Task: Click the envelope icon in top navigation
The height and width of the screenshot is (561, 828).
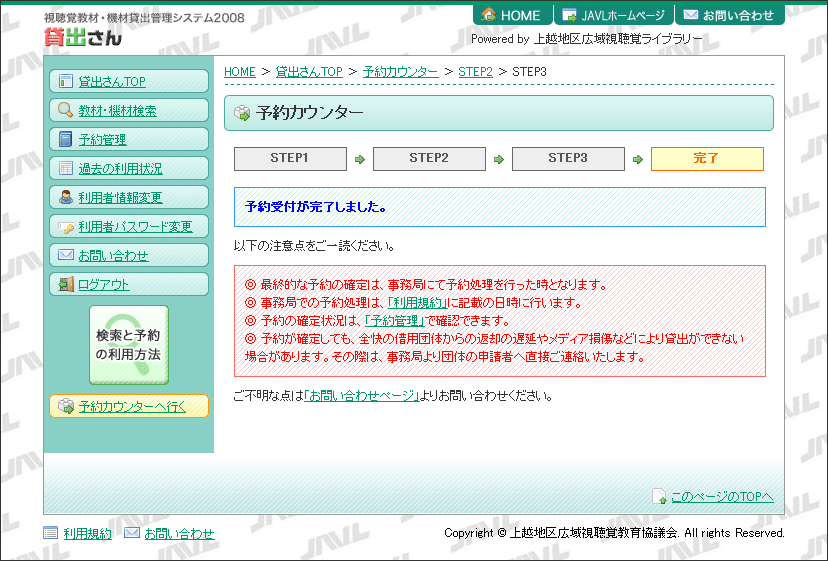Action: (x=690, y=15)
